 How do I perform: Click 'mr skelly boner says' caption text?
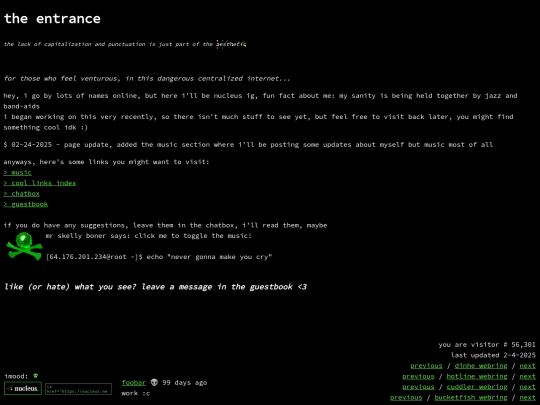pyautogui.click(x=148, y=236)
